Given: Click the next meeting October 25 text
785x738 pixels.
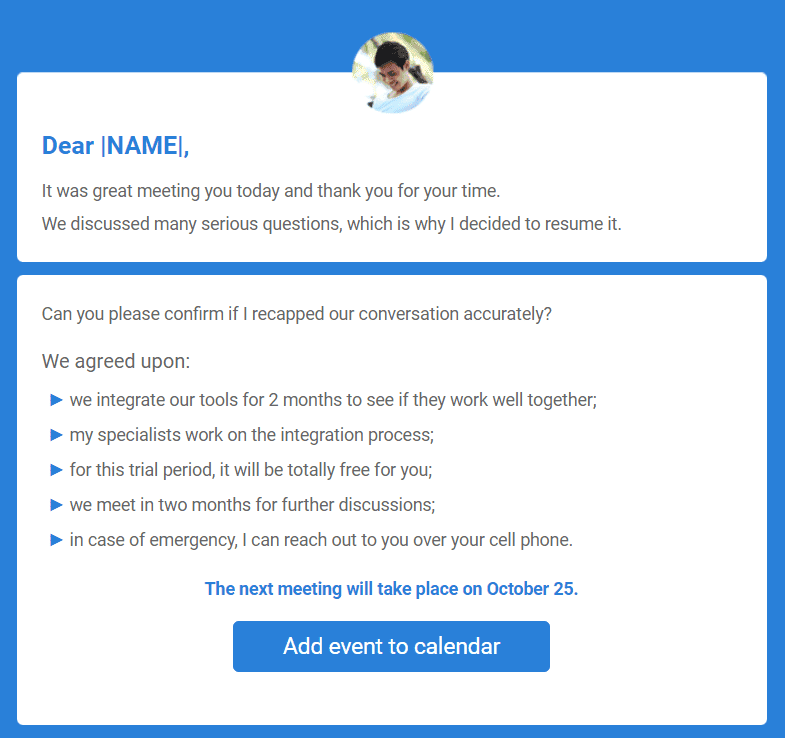Looking at the screenshot, I should pyautogui.click(x=391, y=589).
